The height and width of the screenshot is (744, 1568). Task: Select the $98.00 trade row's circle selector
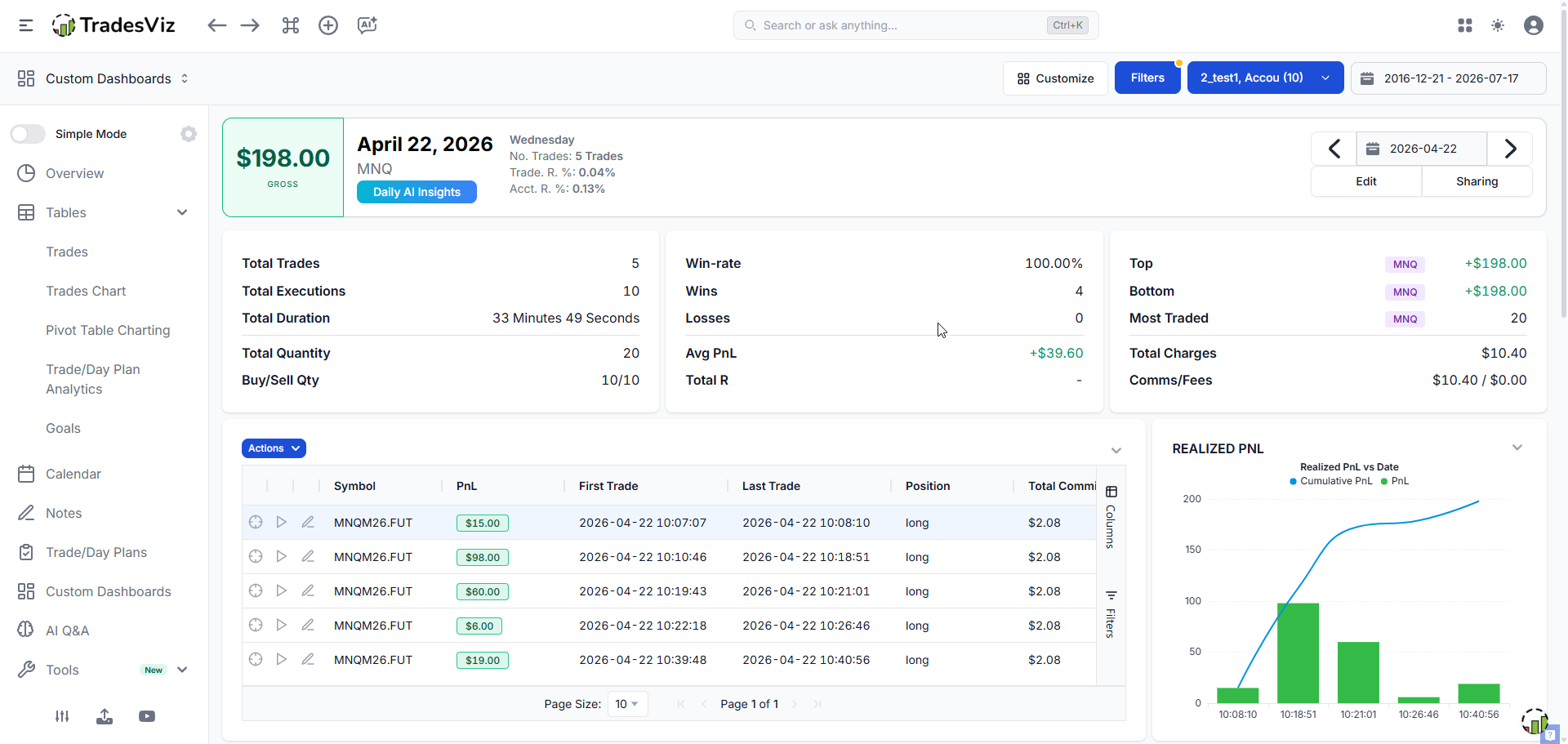256,556
